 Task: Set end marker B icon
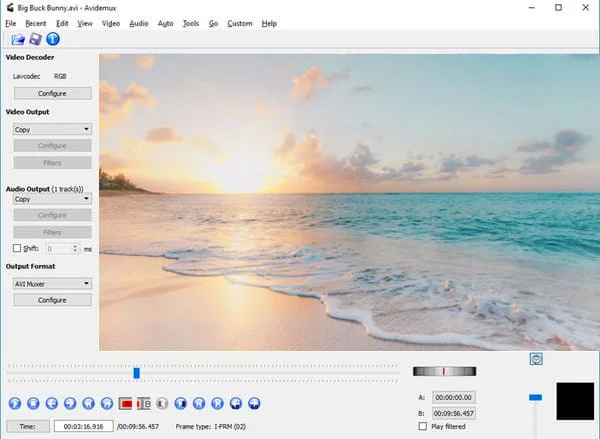[144, 404]
